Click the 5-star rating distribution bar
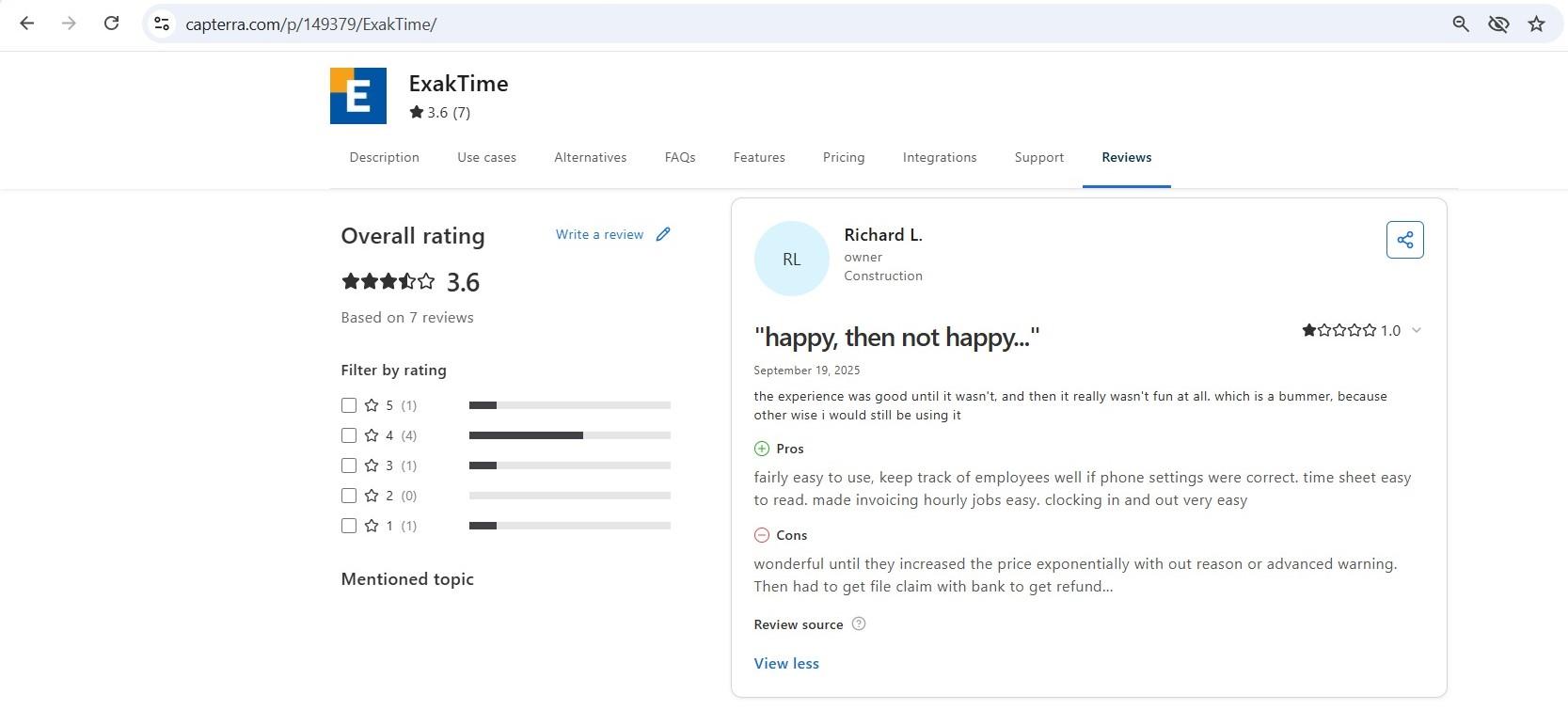1568x710 pixels. [x=570, y=405]
